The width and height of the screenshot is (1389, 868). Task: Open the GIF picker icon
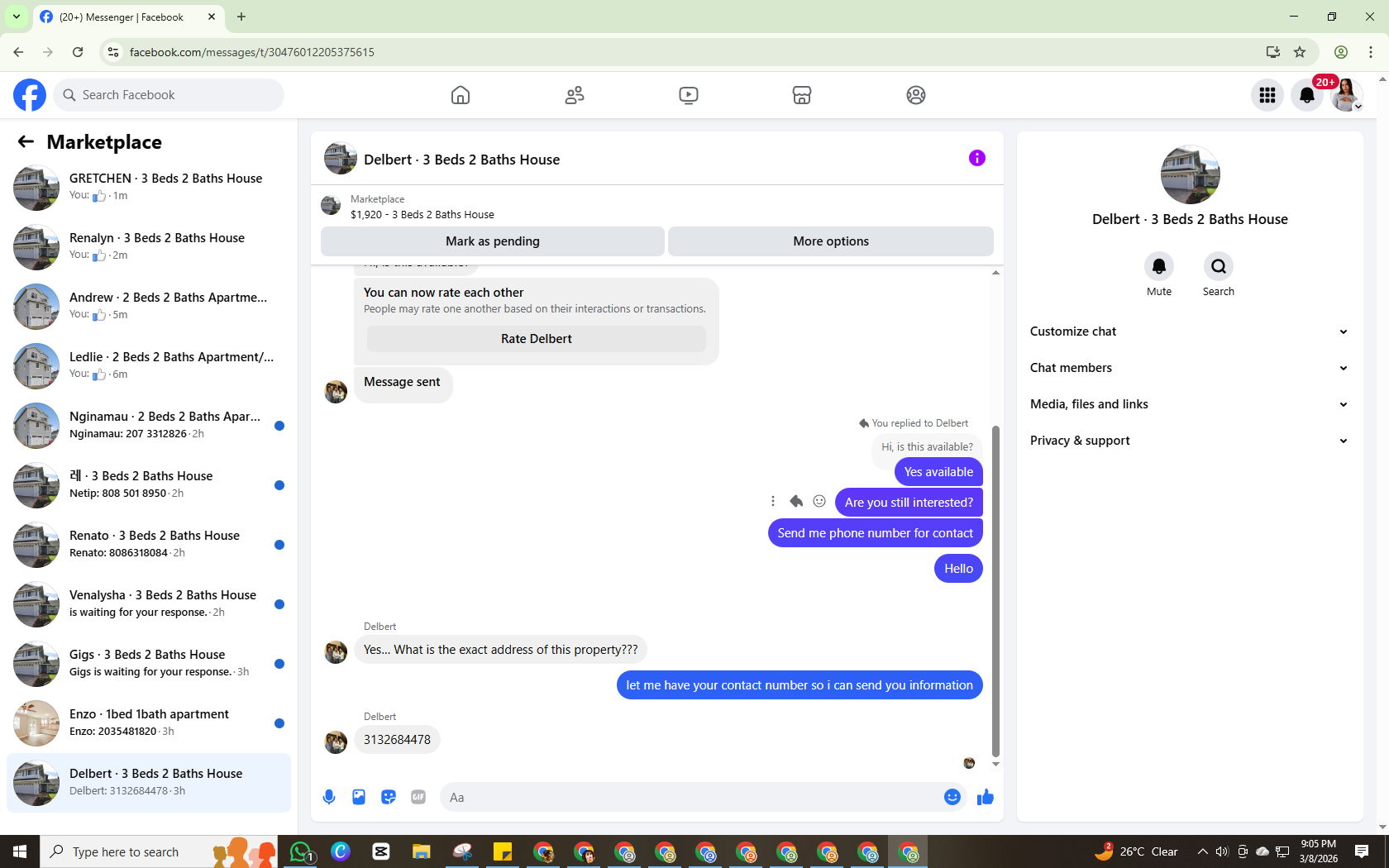tap(418, 797)
